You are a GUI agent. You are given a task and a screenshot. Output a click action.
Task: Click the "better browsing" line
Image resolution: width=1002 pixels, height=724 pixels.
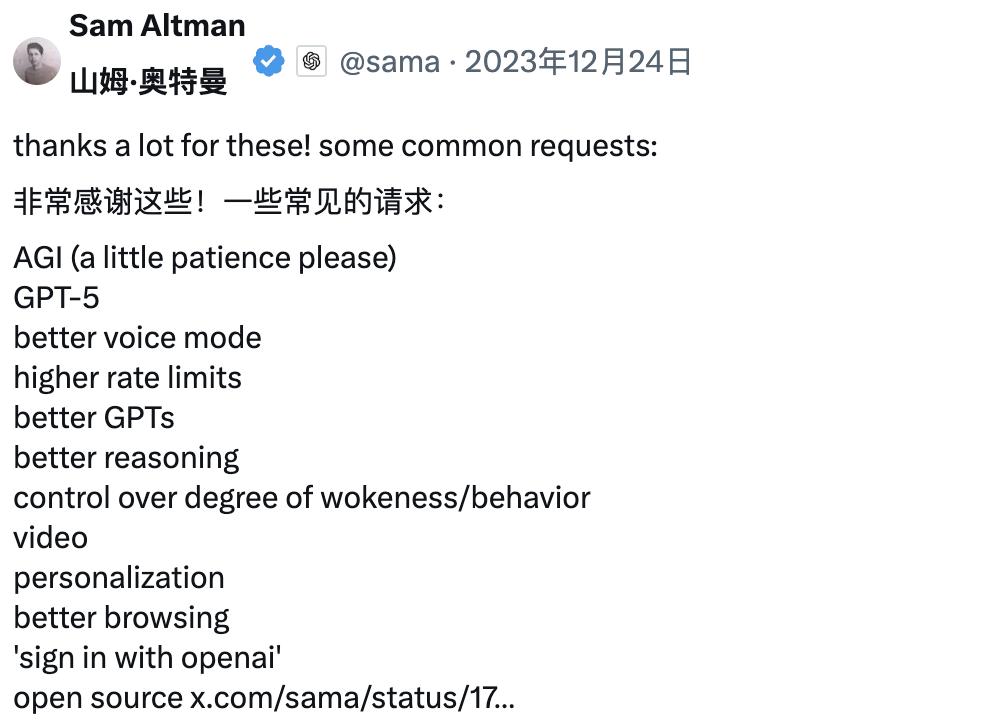point(121,618)
